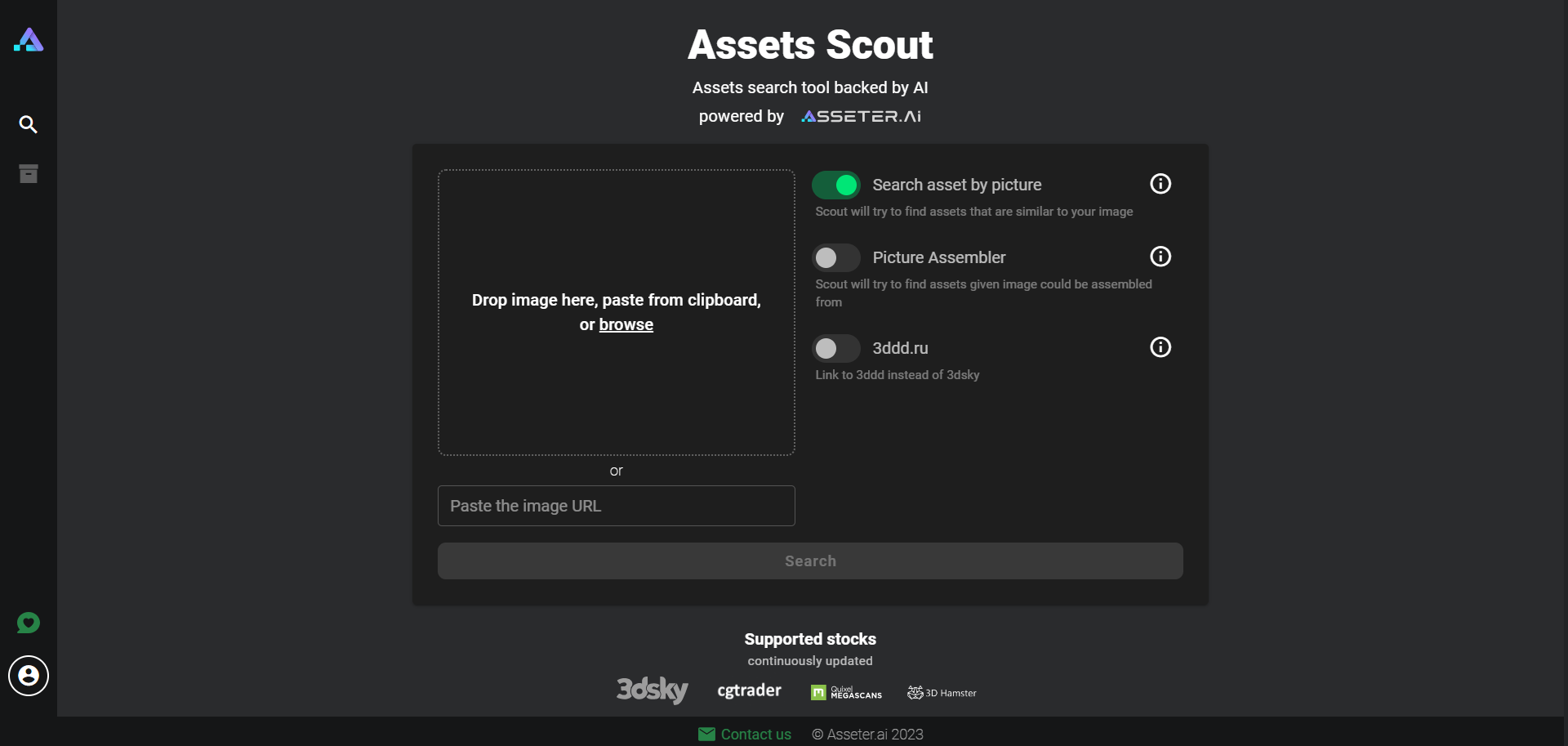Click the Quixel Megascans logo
The image size is (1568, 746).
coord(847,692)
